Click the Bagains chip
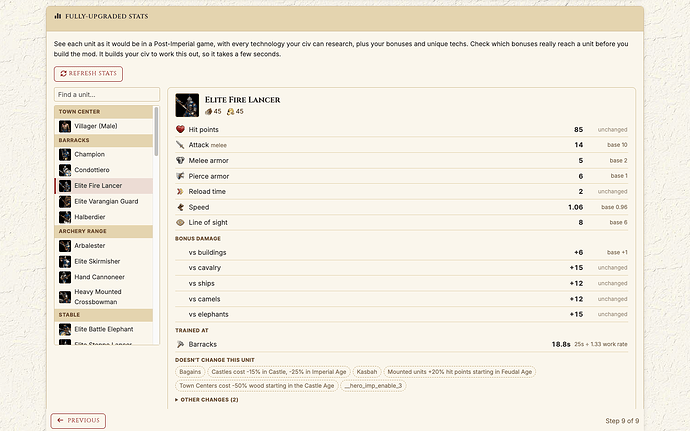Image resolution: width=690 pixels, height=431 pixels. pos(190,372)
